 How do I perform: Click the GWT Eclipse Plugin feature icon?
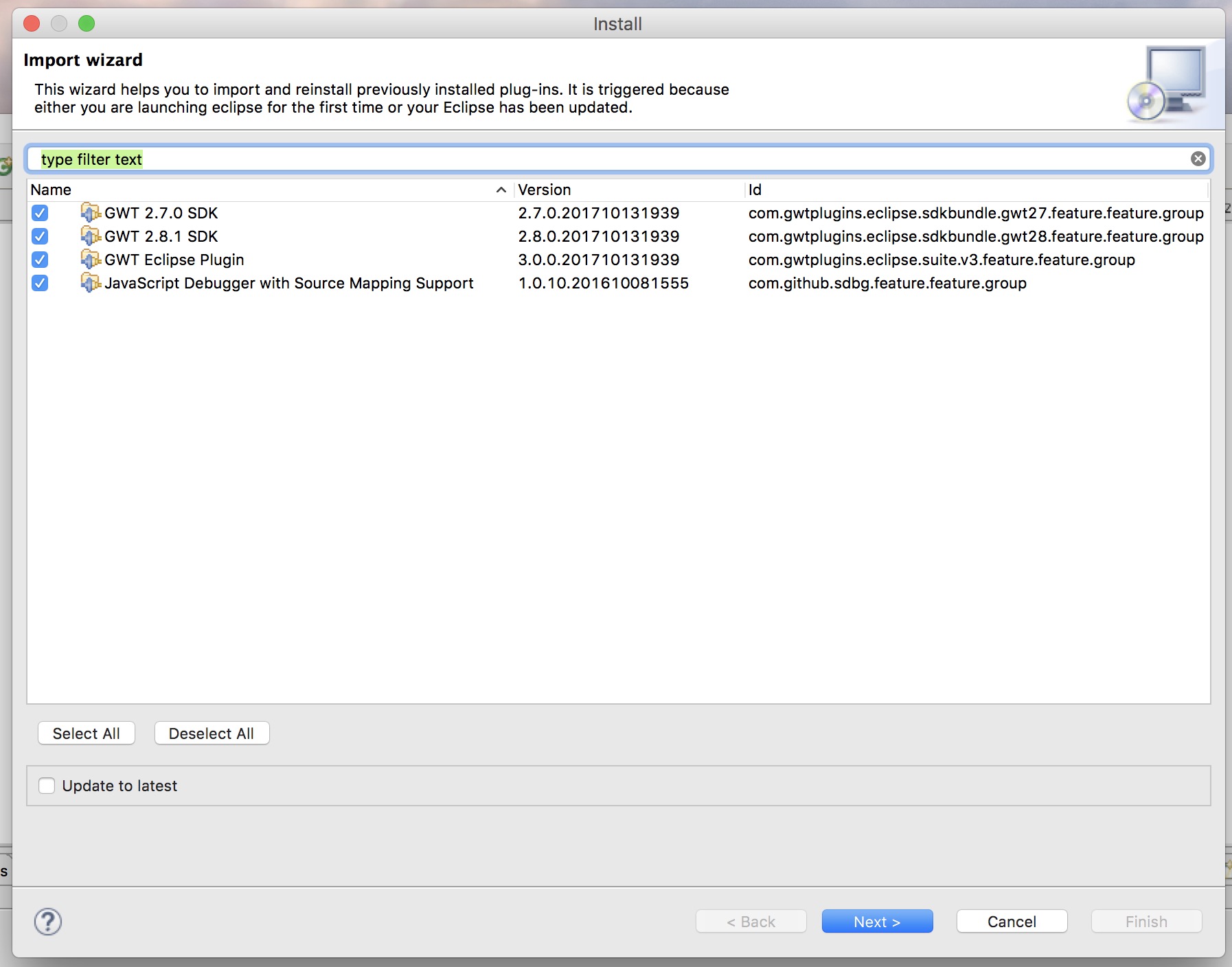coord(90,260)
